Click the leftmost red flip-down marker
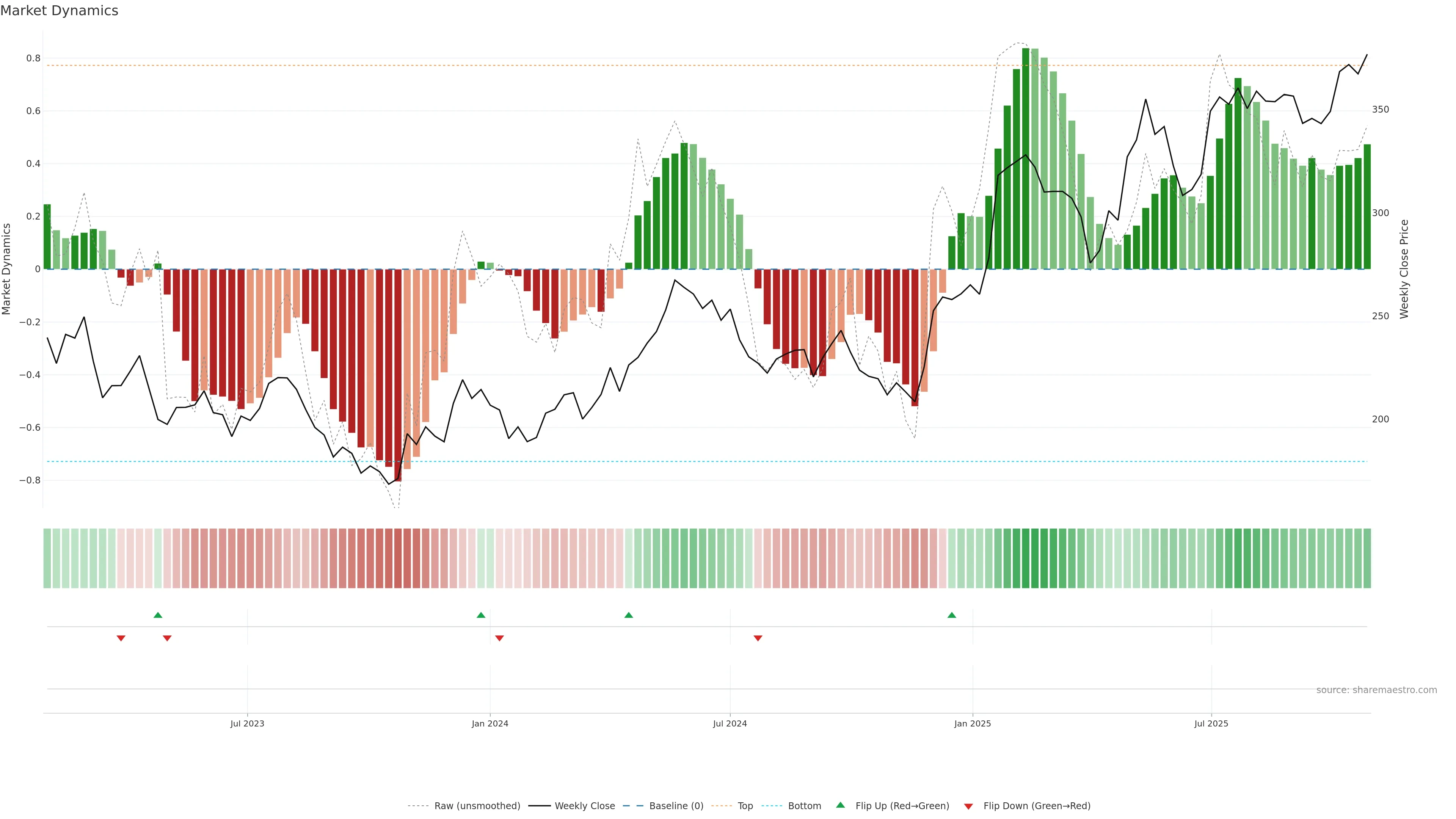 pyautogui.click(x=121, y=638)
